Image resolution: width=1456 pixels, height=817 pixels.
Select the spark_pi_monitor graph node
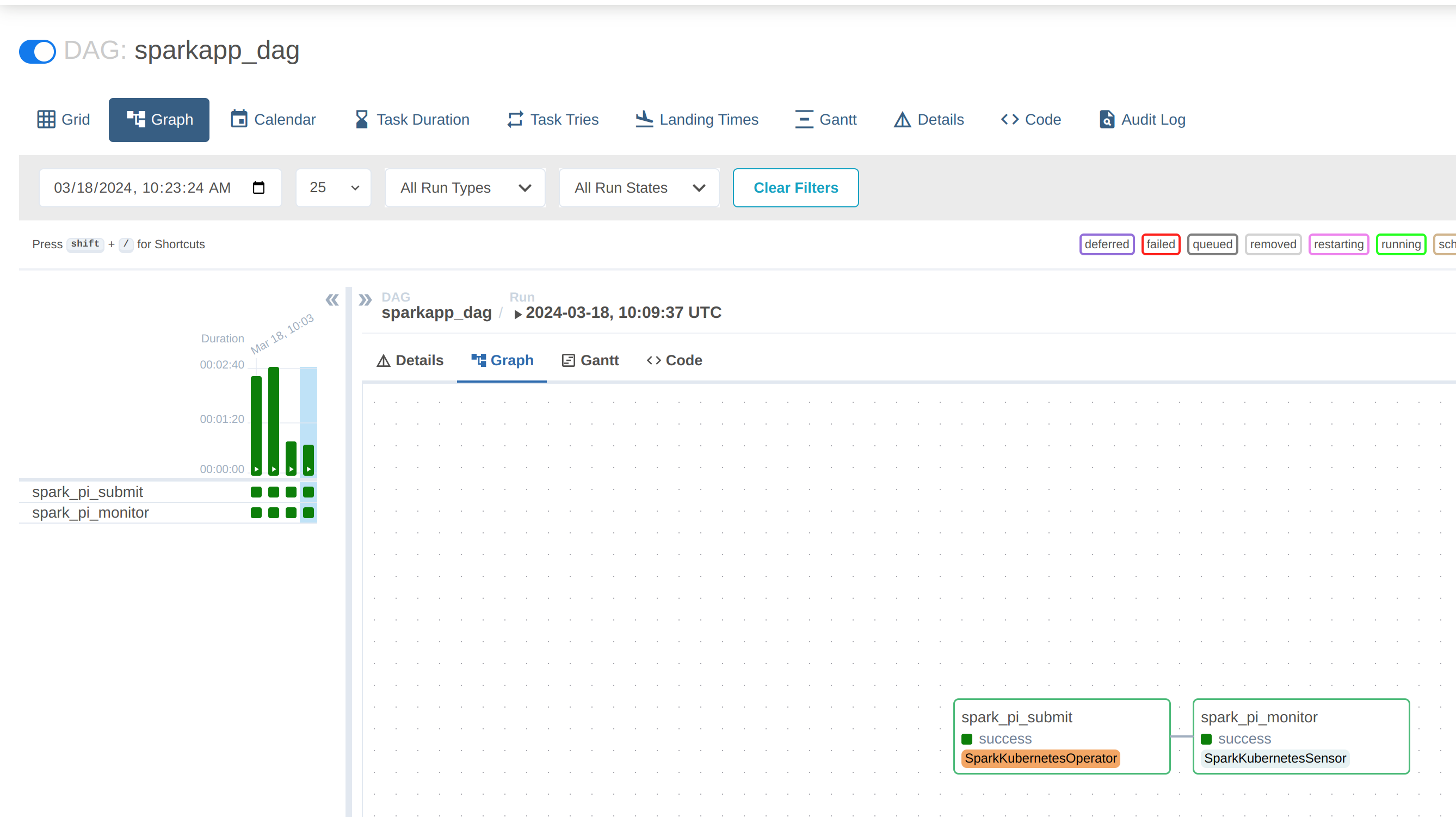1300,735
